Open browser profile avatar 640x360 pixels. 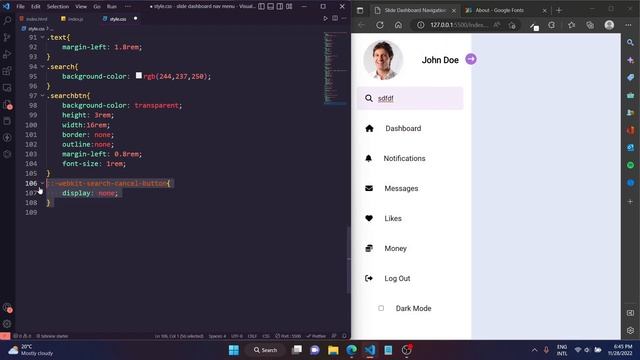(609, 25)
